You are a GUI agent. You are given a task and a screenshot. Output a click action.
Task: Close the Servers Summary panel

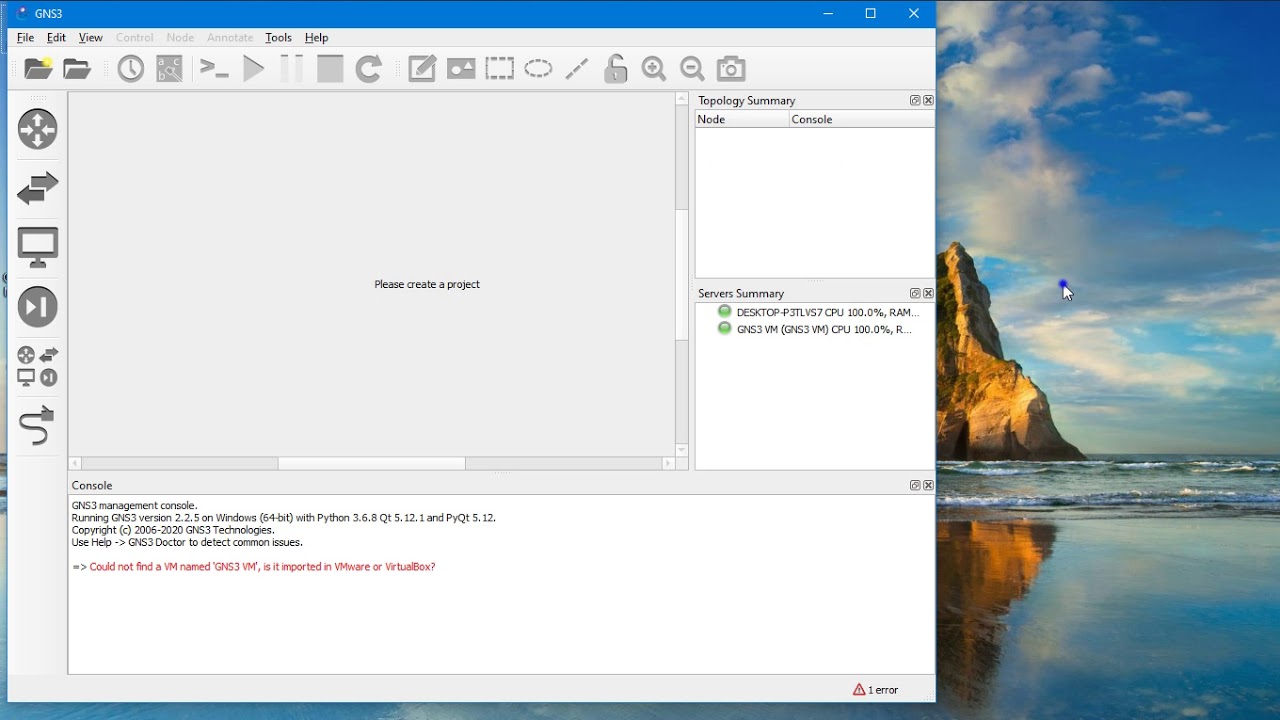point(929,293)
